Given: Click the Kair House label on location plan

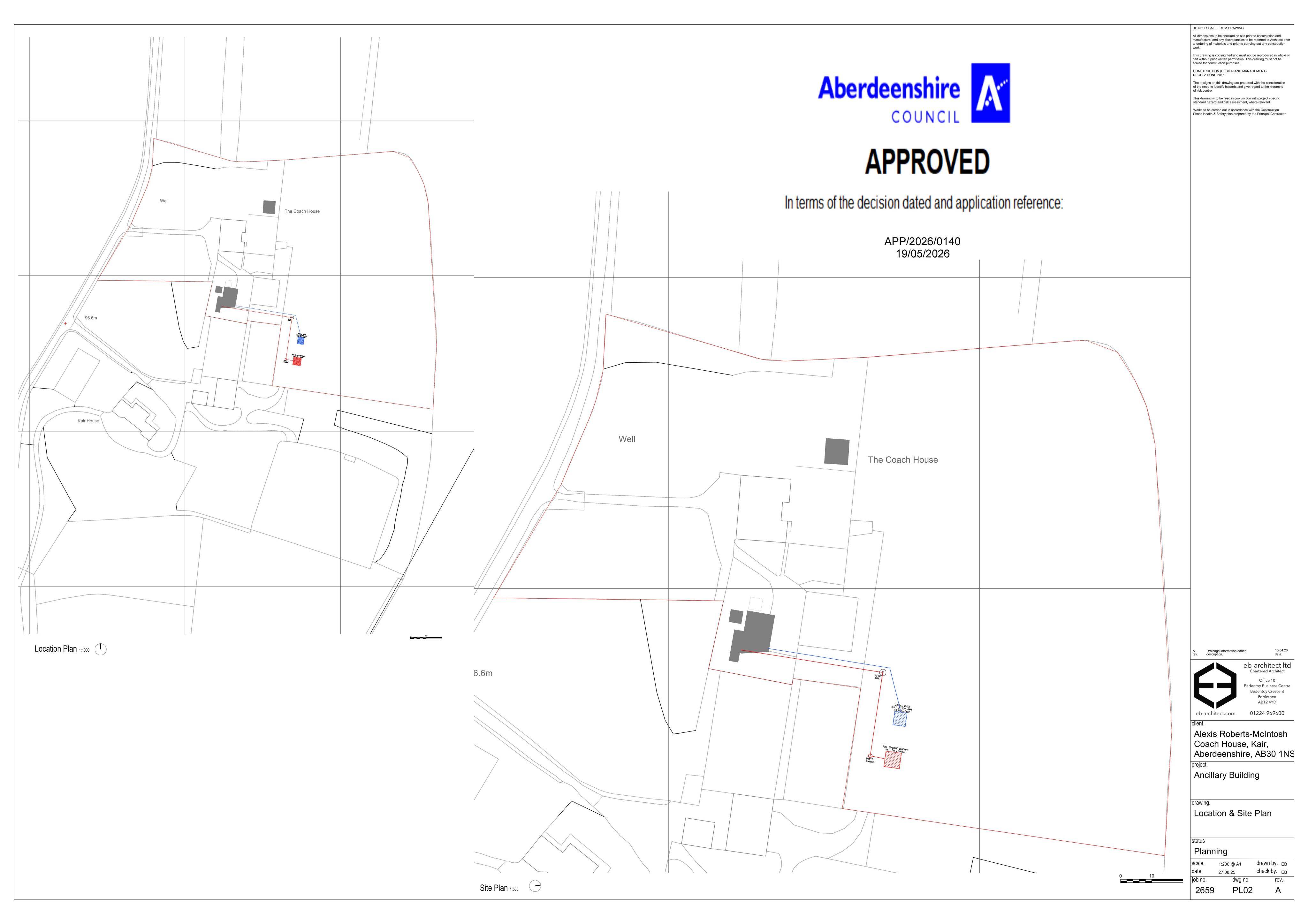Looking at the screenshot, I should (88, 421).
